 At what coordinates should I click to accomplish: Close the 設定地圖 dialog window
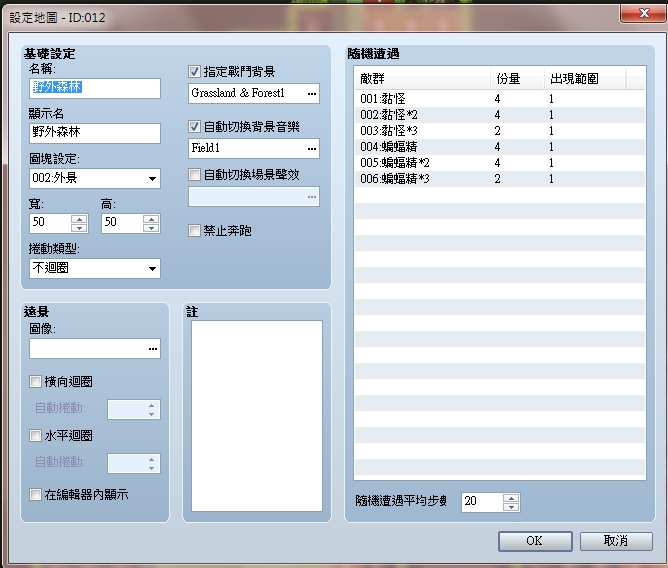pos(644,13)
